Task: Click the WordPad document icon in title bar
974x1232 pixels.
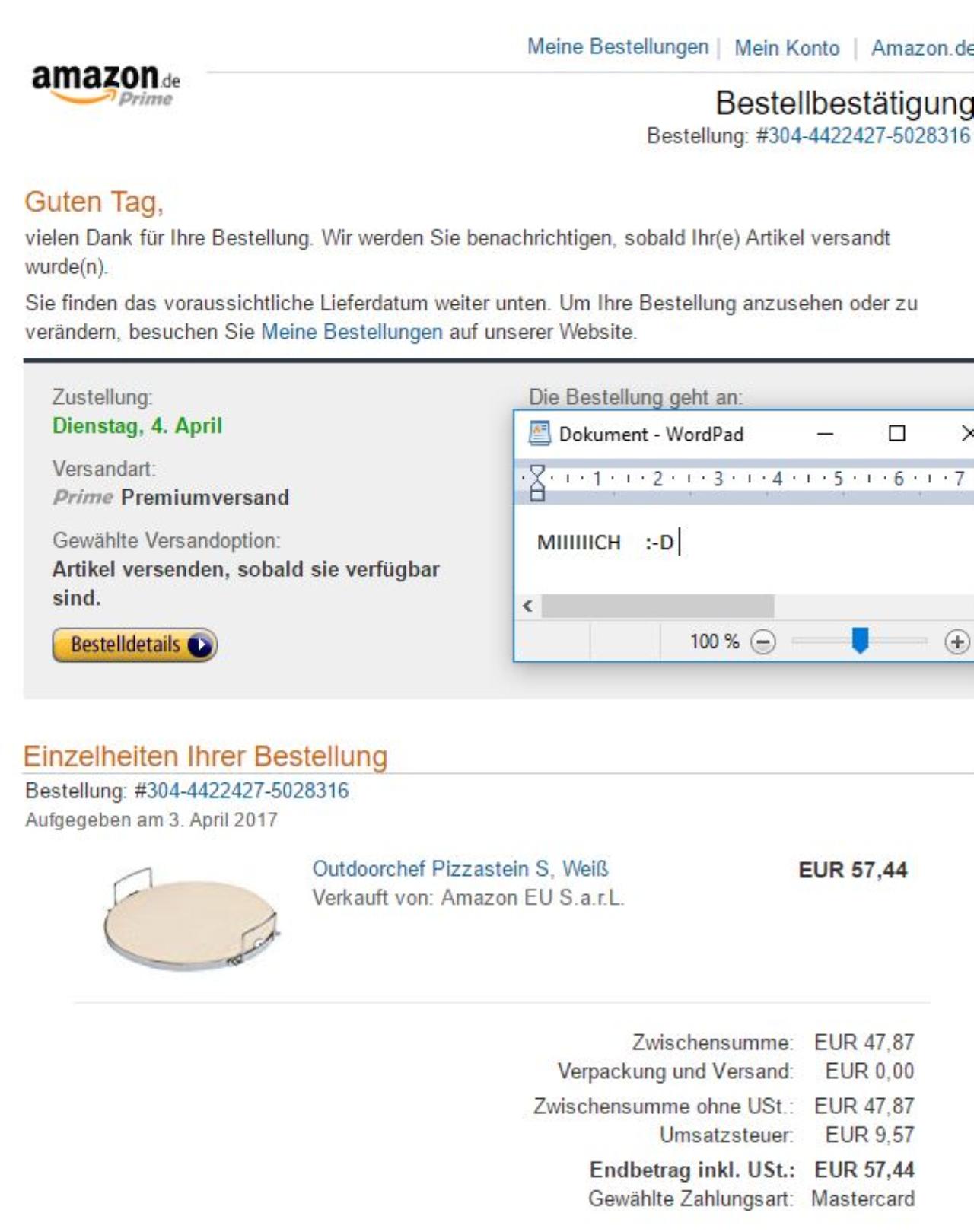Action: coord(540,434)
